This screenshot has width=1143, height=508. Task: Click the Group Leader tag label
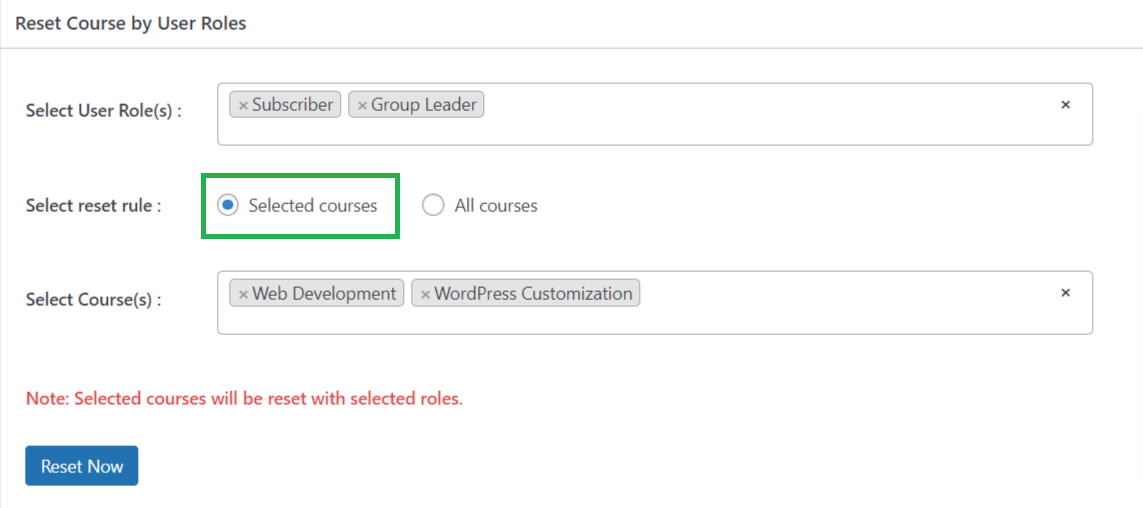click(x=424, y=105)
